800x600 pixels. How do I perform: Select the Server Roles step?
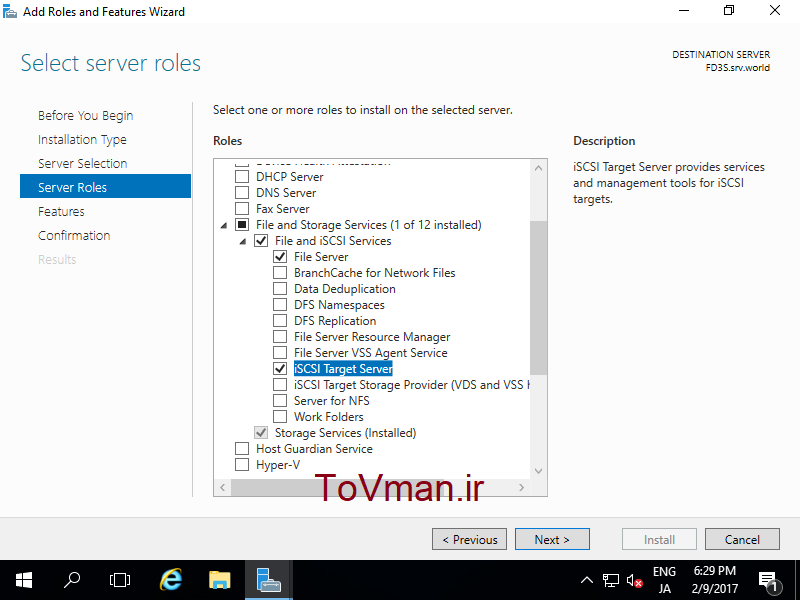tap(105, 187)
